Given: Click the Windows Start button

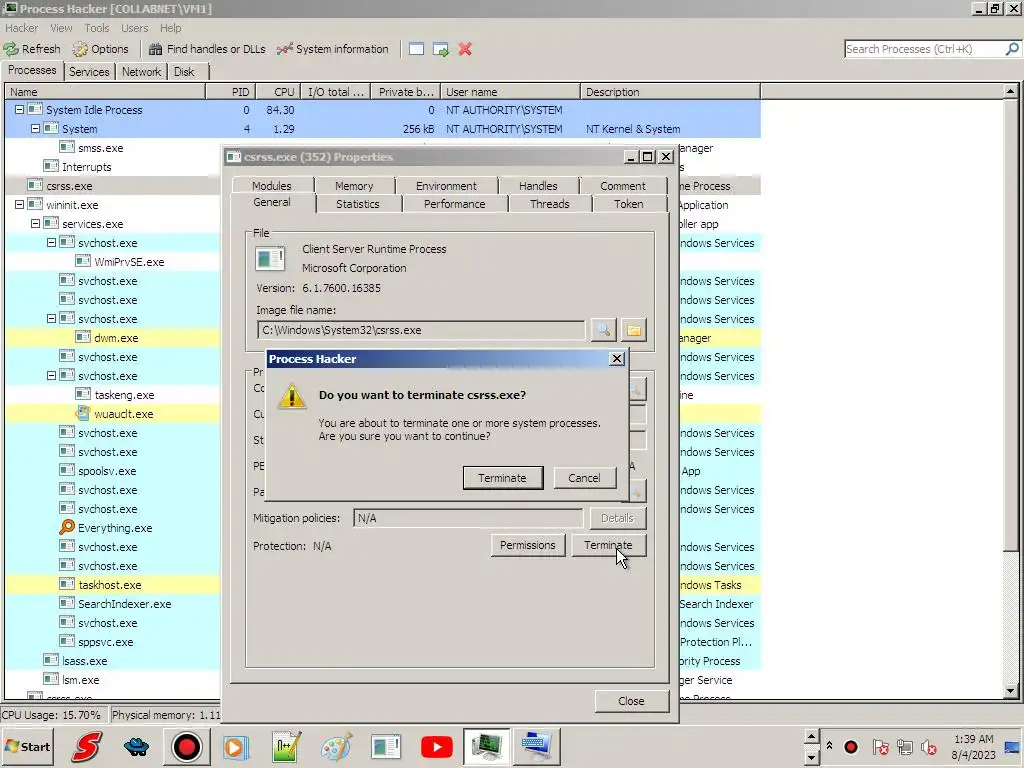Looking at the screenshot, I should (x=27, y=746).
